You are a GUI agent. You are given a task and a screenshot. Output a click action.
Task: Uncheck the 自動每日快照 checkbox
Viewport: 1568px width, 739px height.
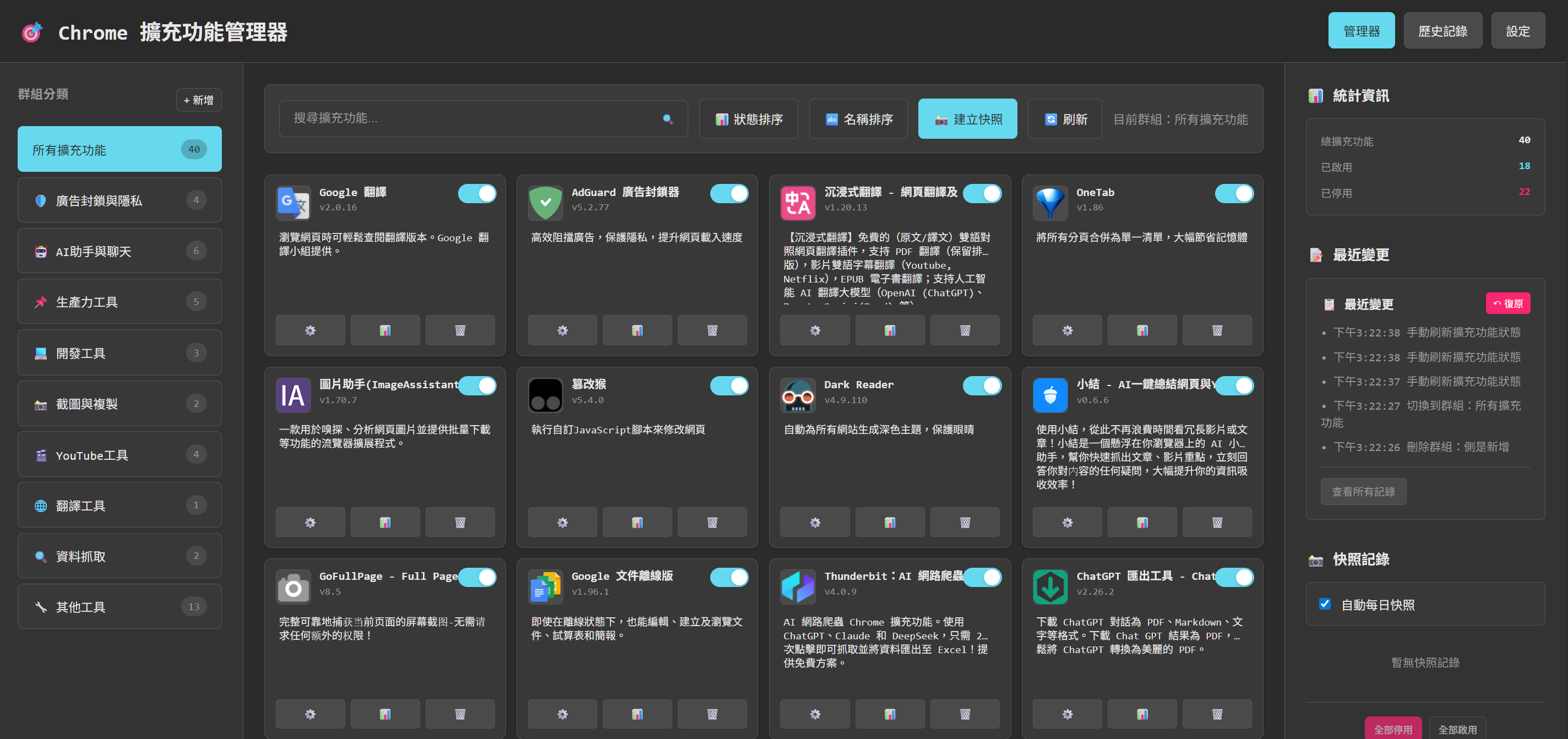coord(1325,604)
